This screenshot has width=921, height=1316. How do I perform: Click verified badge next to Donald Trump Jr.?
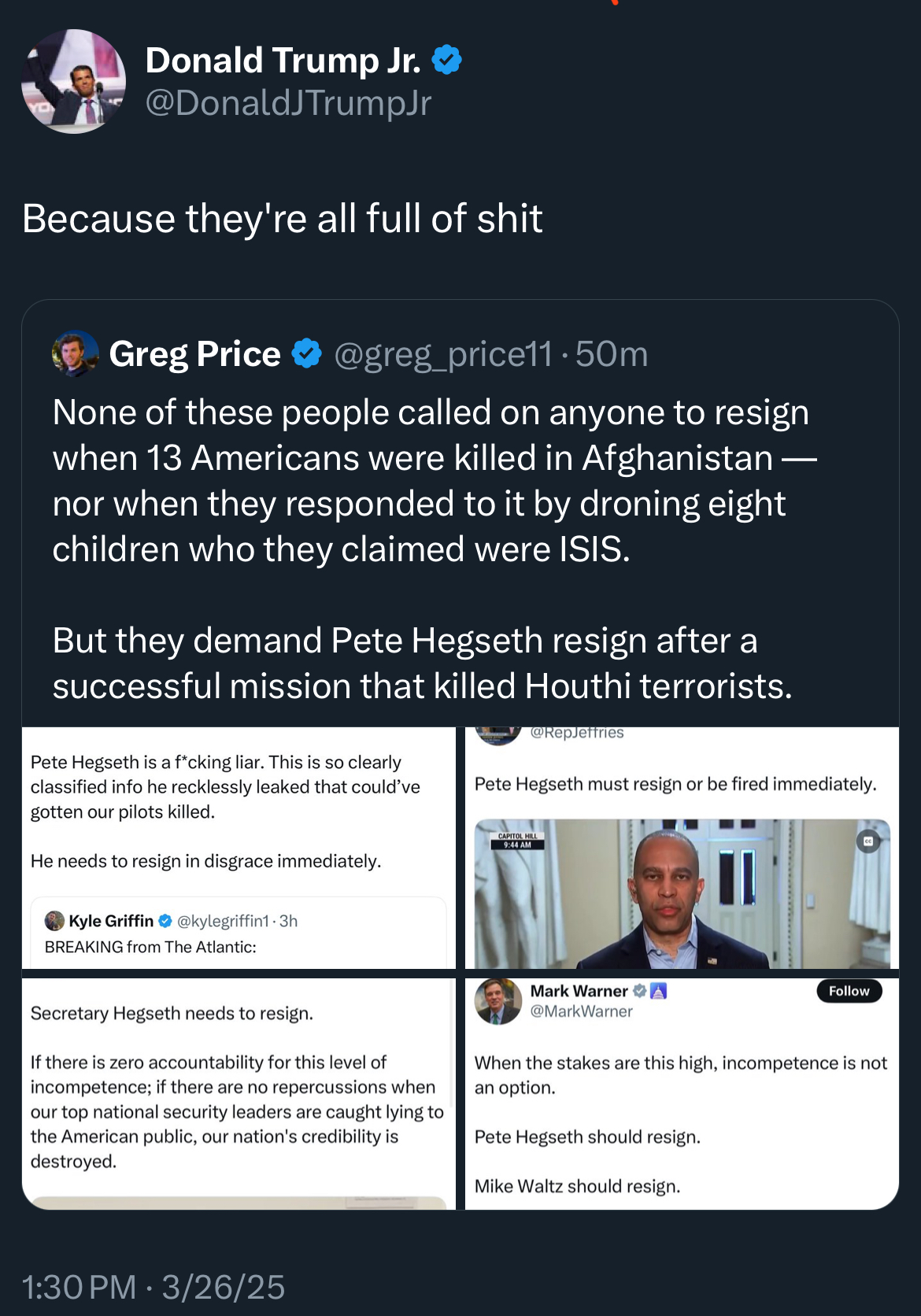(447, 60)
